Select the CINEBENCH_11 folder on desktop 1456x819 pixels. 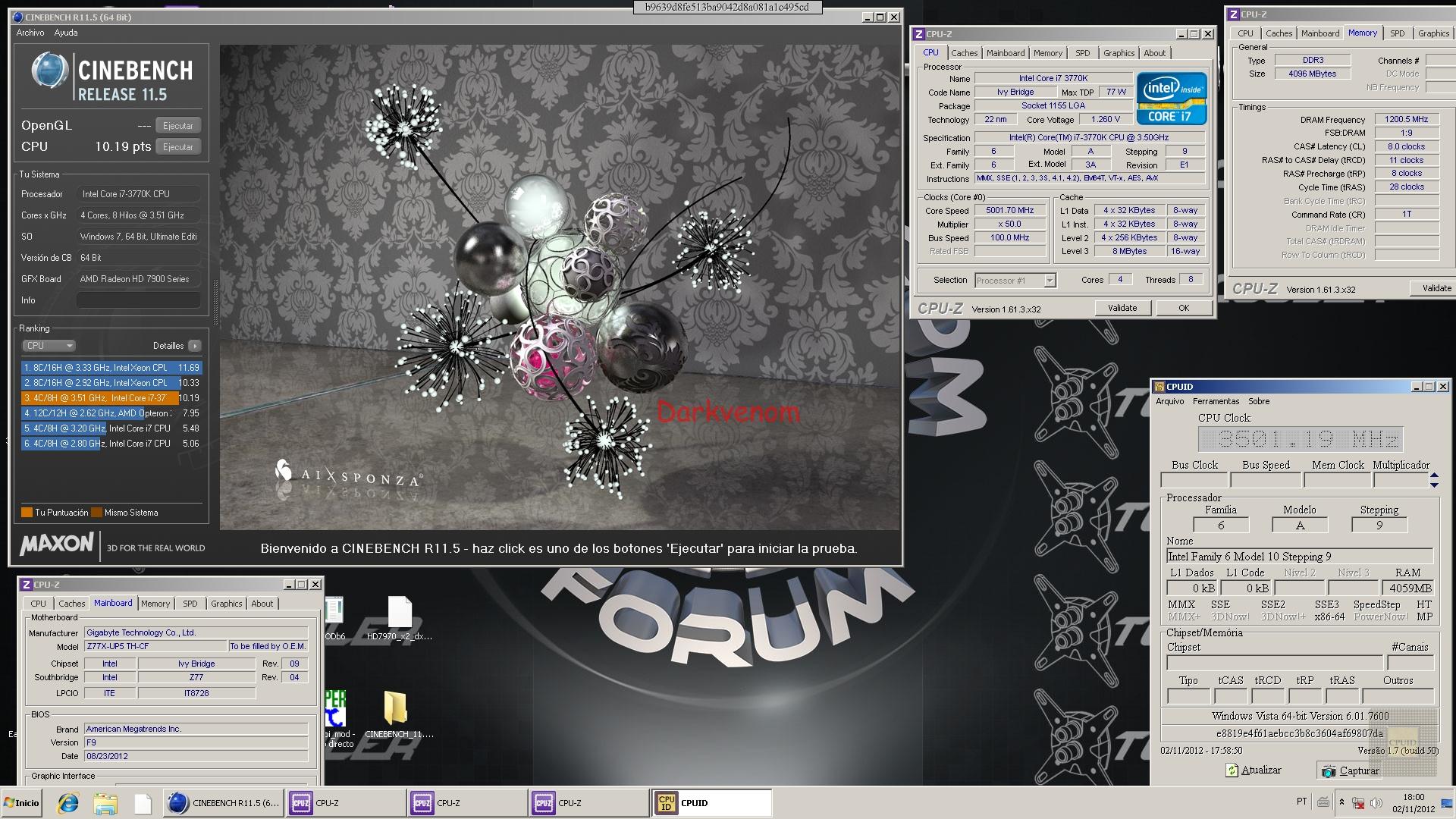pyautogui.click(x=398, y=715)
